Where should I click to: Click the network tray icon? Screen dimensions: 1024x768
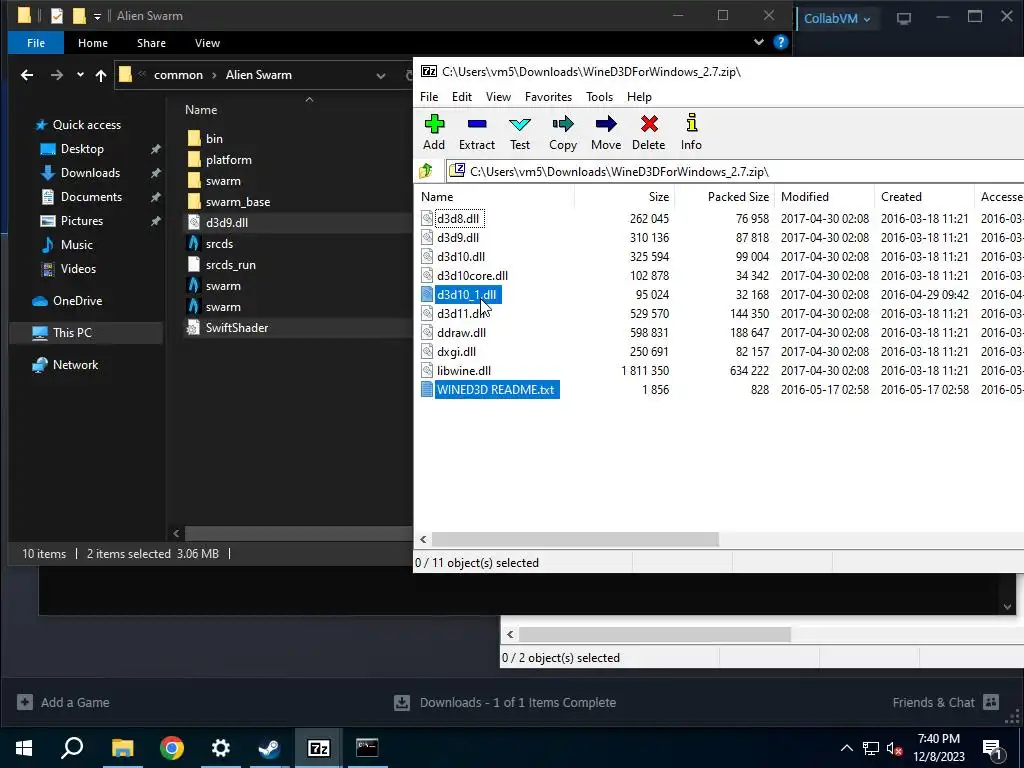pyautogui.click(x=871, y=748)
